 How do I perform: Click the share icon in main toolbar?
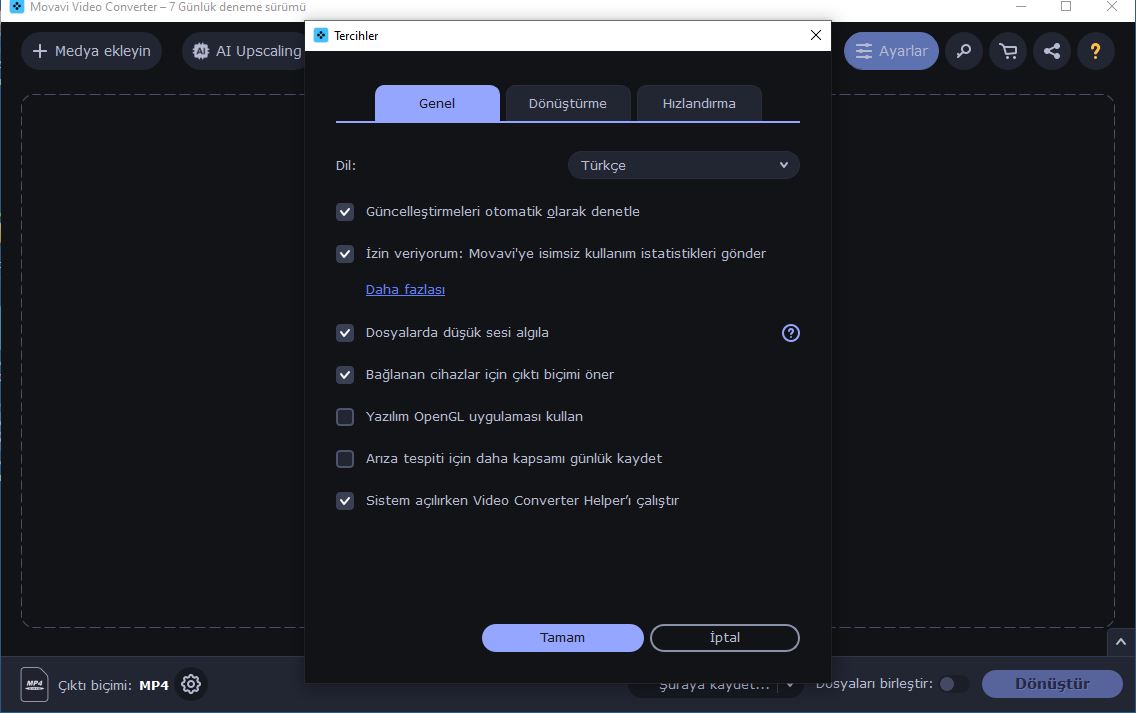[1052, 51]
